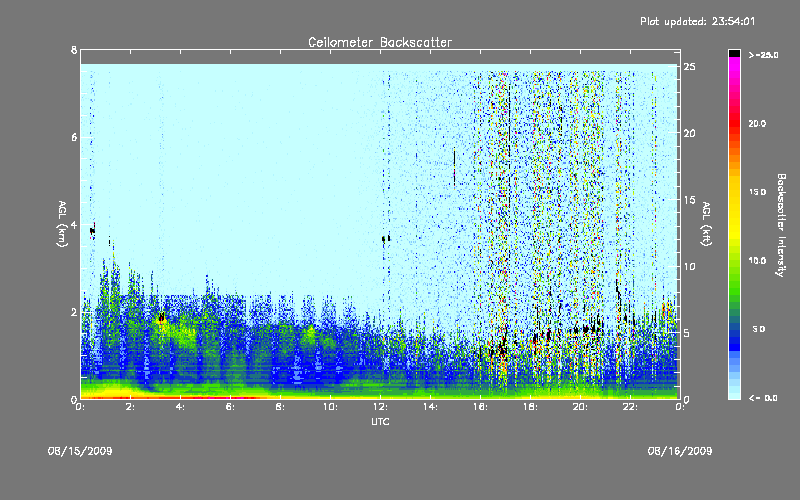
Task: Click the '25' kft tick on right axis
Action: (x=690, y=67)
